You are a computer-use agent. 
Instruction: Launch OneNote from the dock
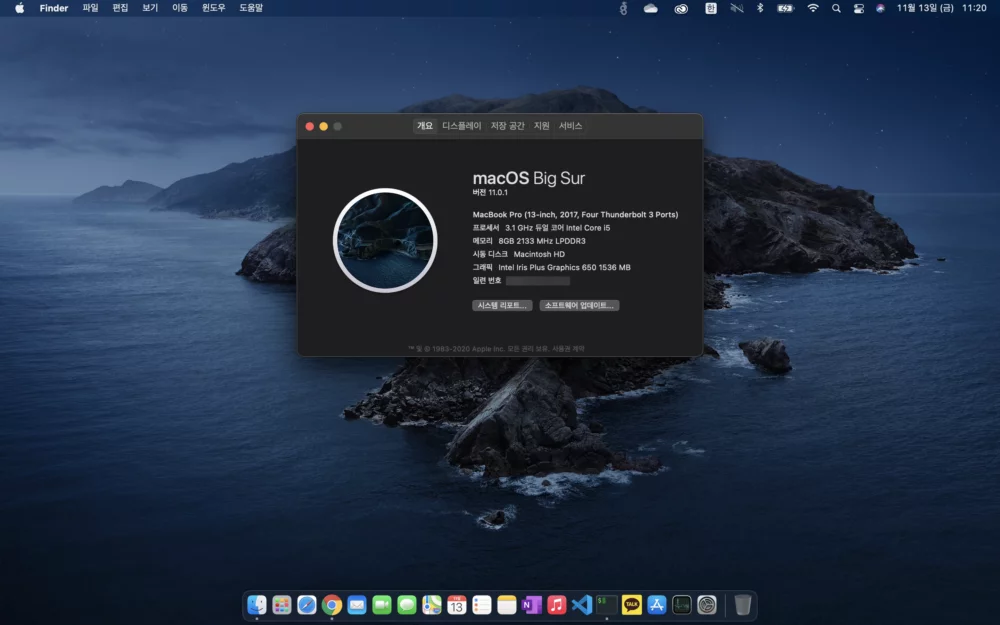point(531,605)
